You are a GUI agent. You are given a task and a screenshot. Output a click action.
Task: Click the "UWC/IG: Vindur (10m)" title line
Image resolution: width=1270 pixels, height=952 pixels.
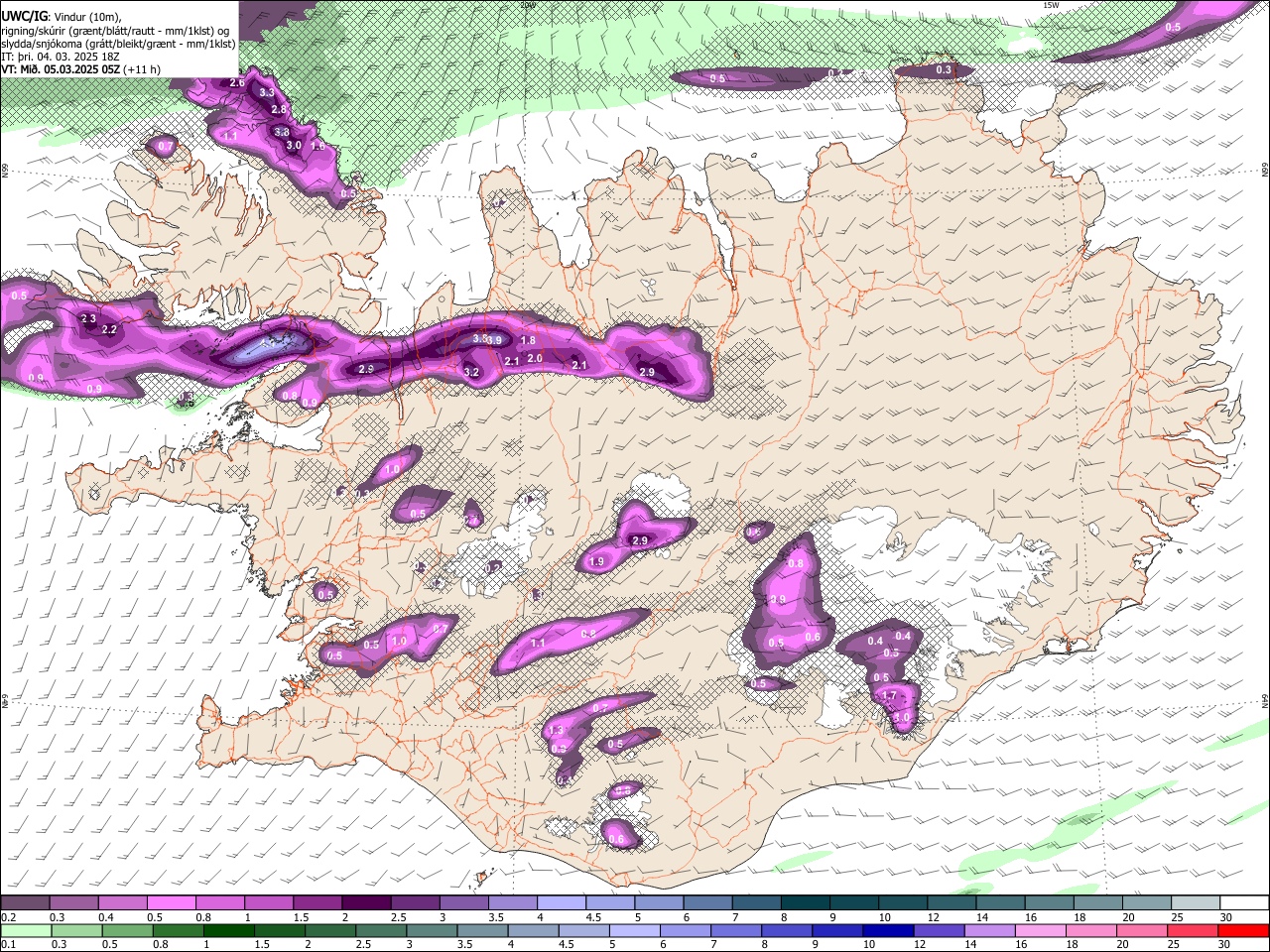pyautogui.click(x=62, y=16)
